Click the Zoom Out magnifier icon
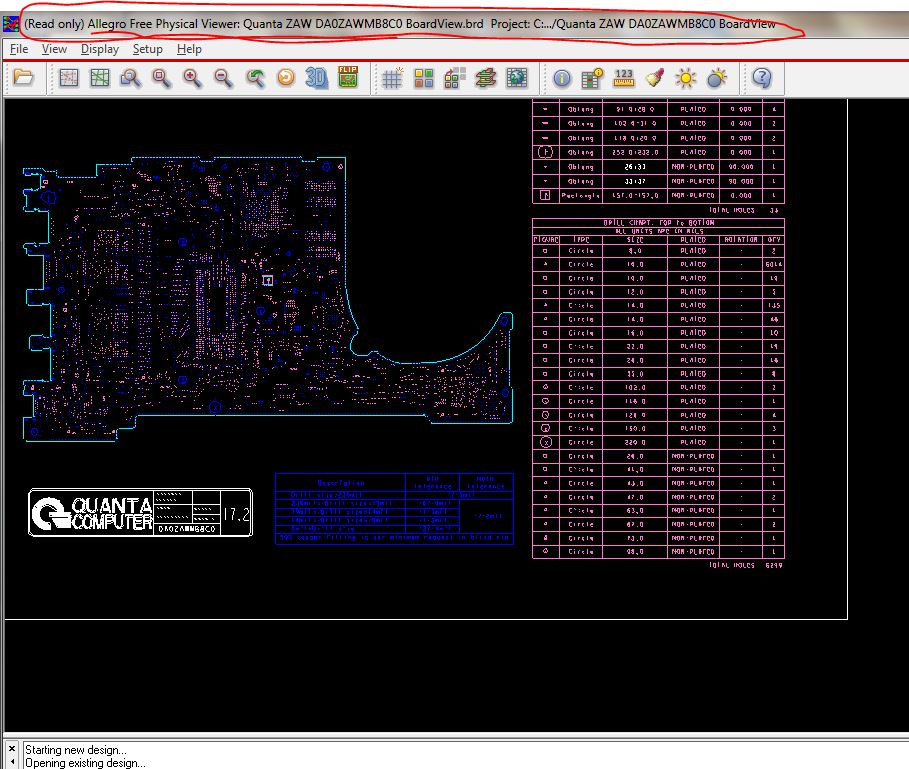The image size is (909, 769). coord(223,77)
